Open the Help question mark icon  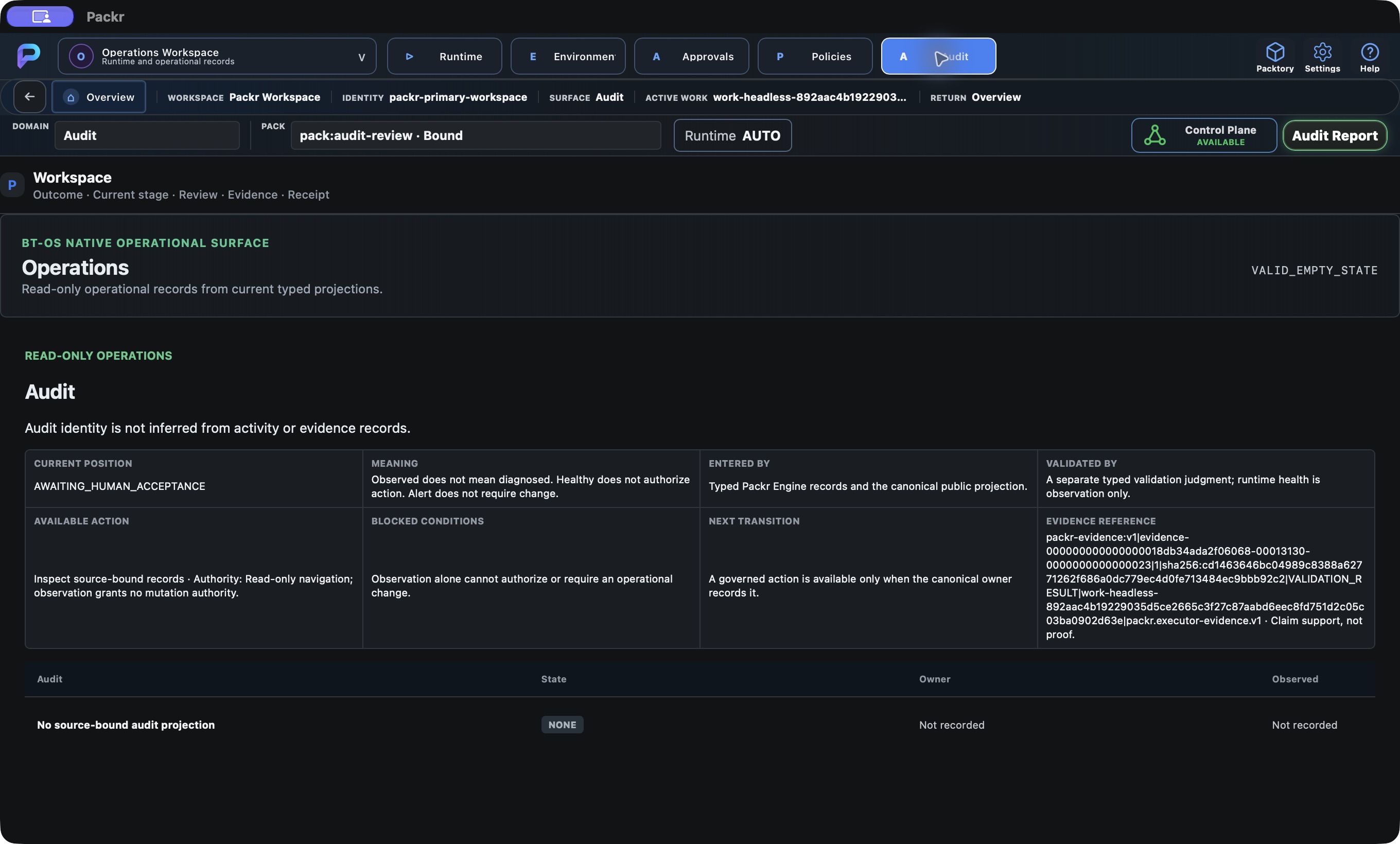pyautogui.click(x=1369, y=51)
